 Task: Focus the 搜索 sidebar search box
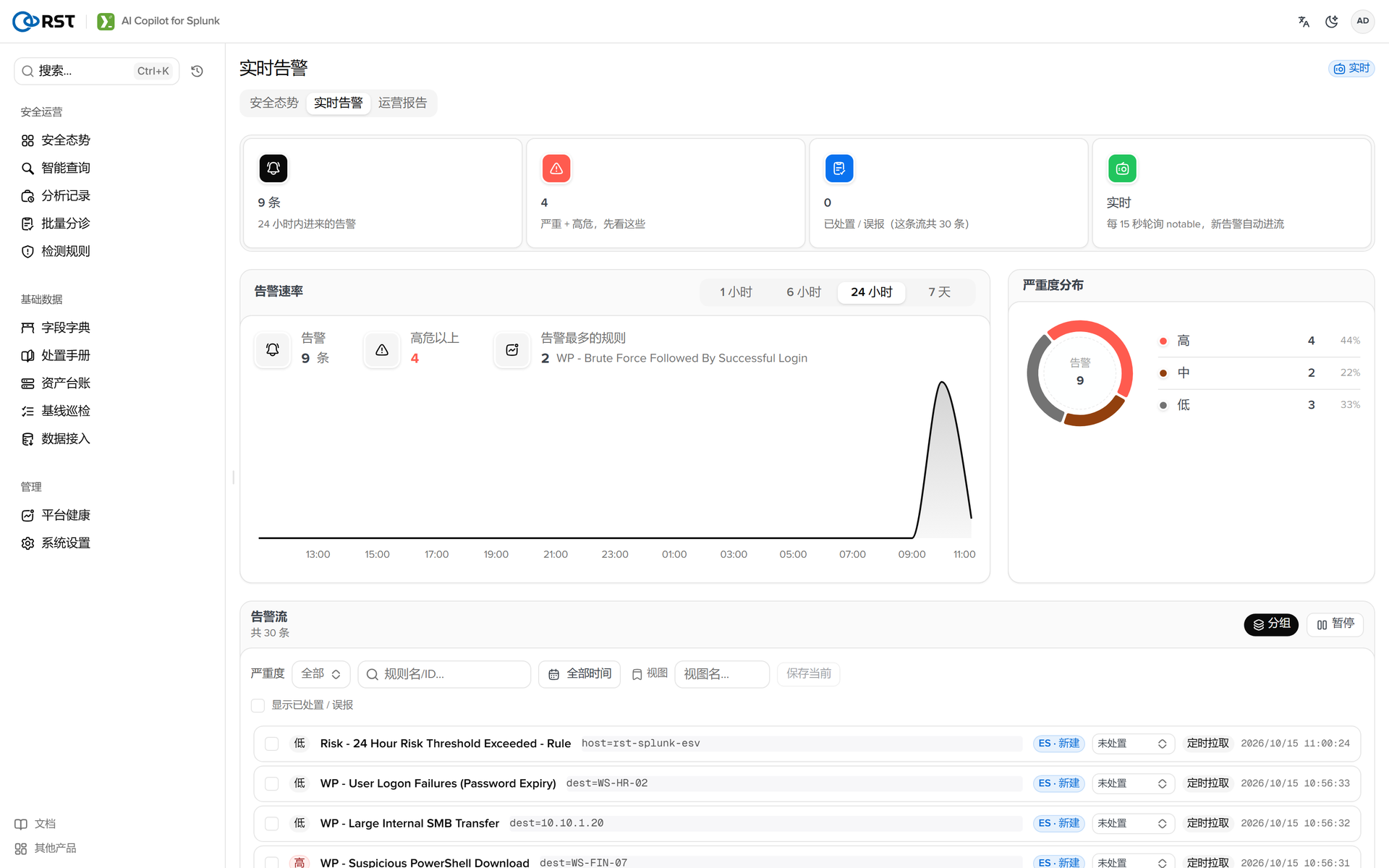pos(97,71)
